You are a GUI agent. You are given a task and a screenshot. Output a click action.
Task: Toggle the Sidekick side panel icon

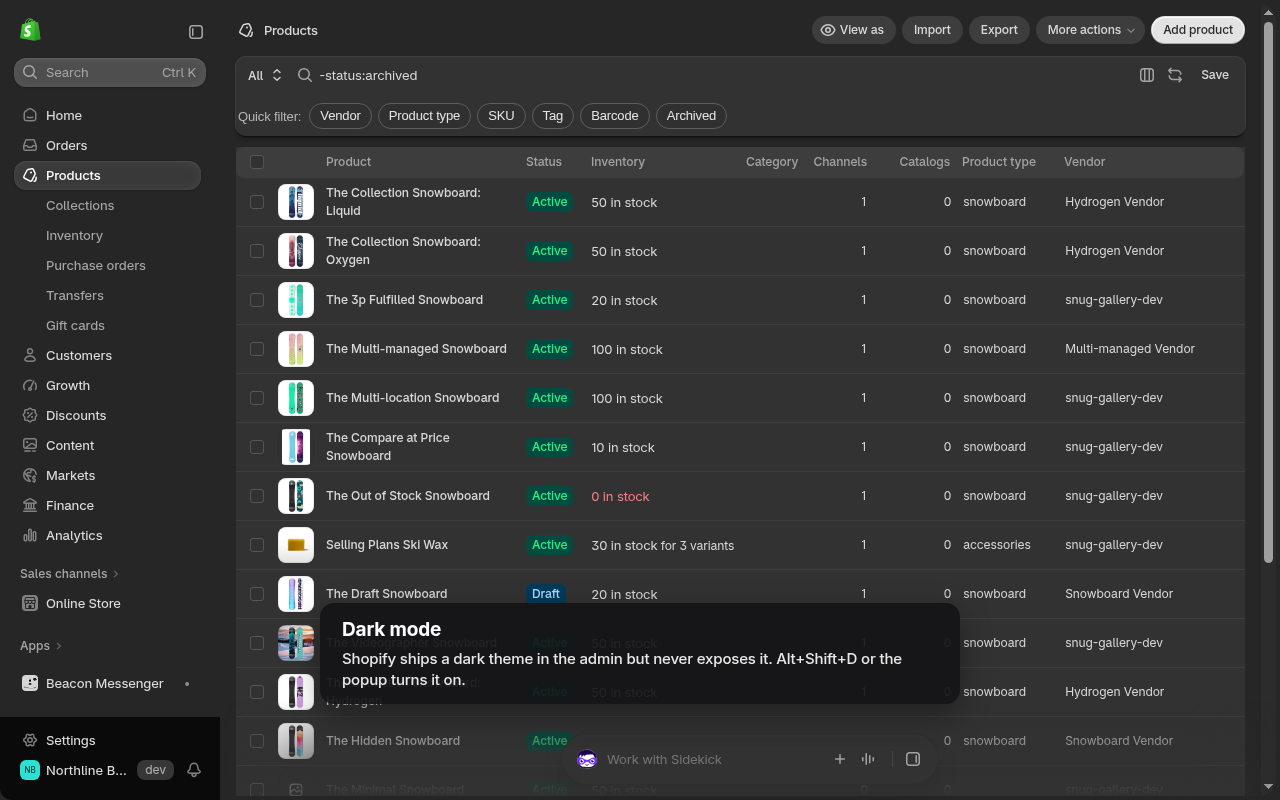click(x=913, y=759)
